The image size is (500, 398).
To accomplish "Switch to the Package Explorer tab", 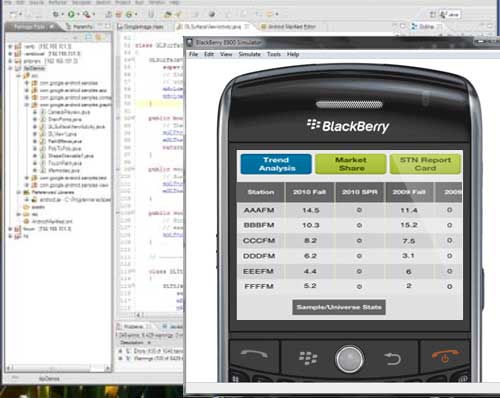I will [x=32, y=27].
